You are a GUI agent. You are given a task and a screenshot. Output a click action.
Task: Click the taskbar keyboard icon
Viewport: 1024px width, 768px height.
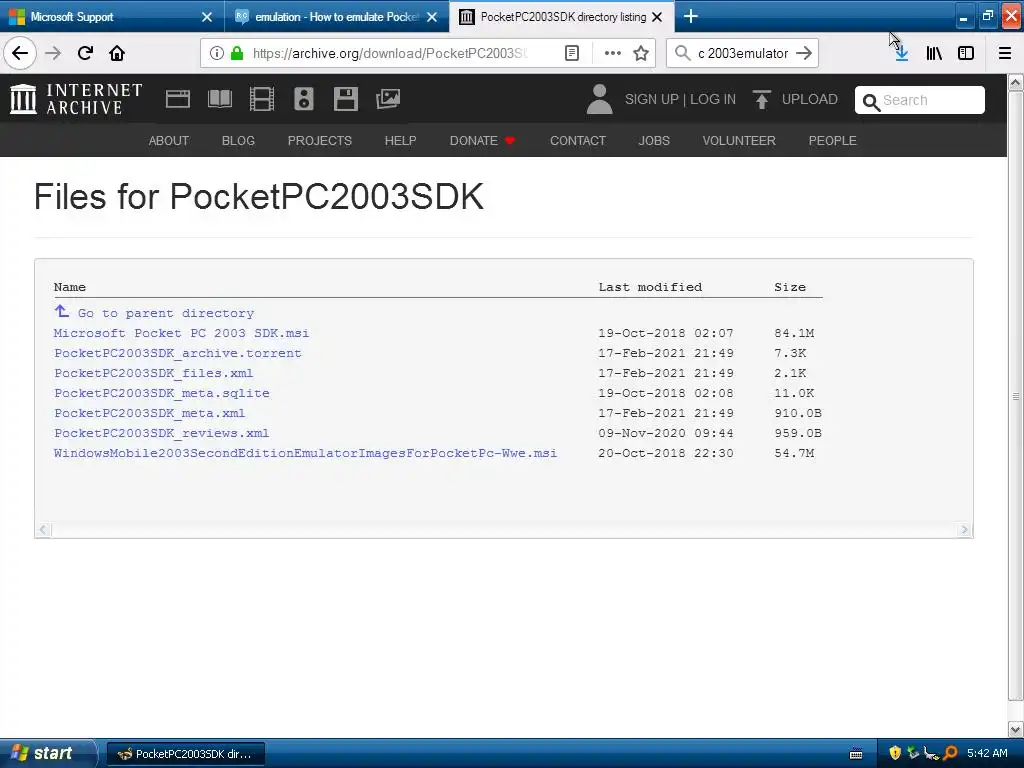pos(856,754)
